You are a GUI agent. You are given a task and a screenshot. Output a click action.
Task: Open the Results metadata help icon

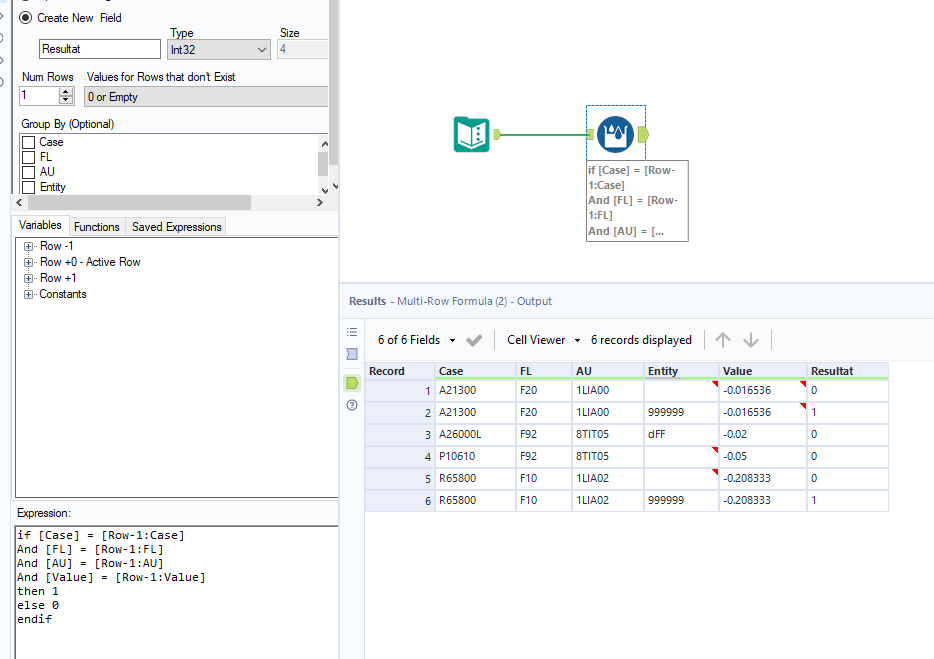(x=352, y=405)
